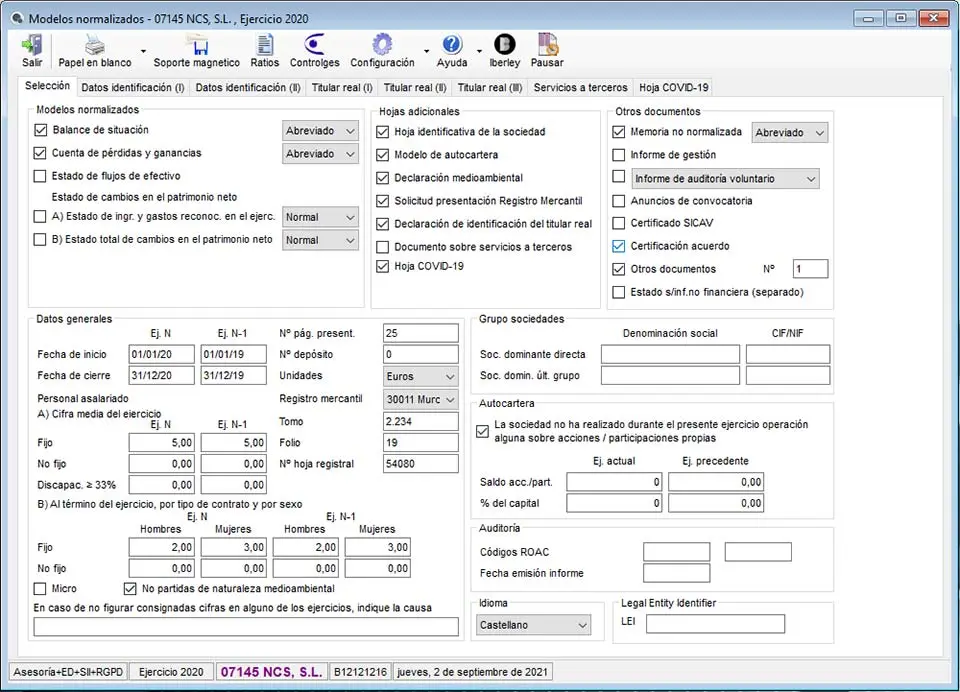Open the Titular real (II) tab
The image size is (960, 692).
click(x=415, y=88)
